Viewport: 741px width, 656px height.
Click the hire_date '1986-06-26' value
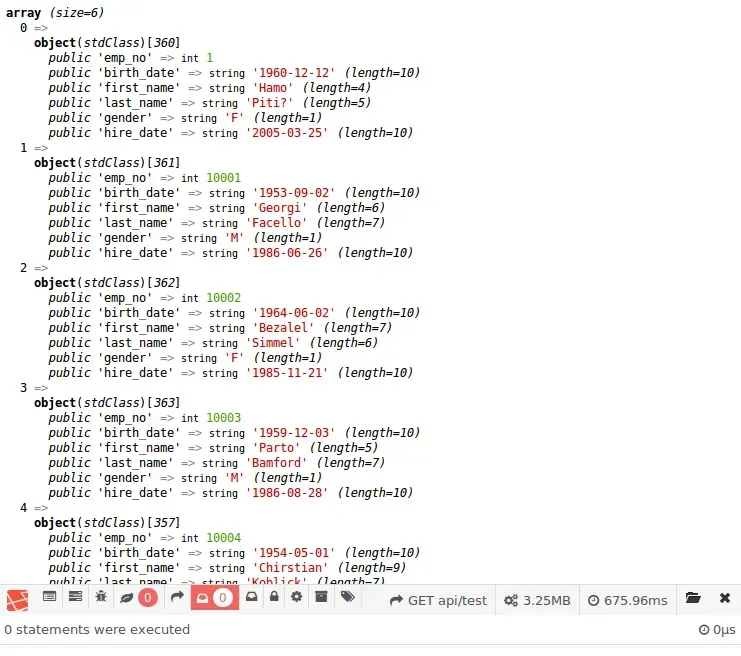point(287,253)
